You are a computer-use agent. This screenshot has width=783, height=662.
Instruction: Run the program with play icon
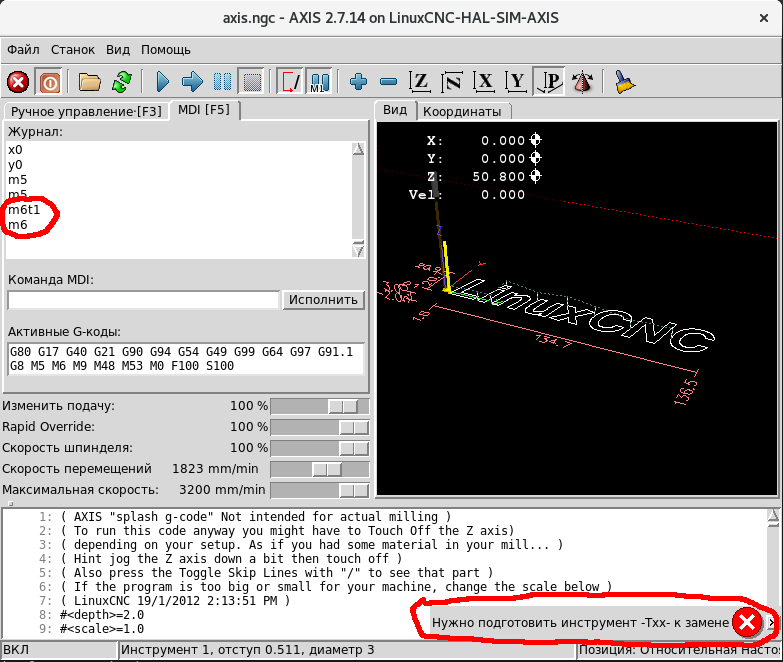coord(162,82)
